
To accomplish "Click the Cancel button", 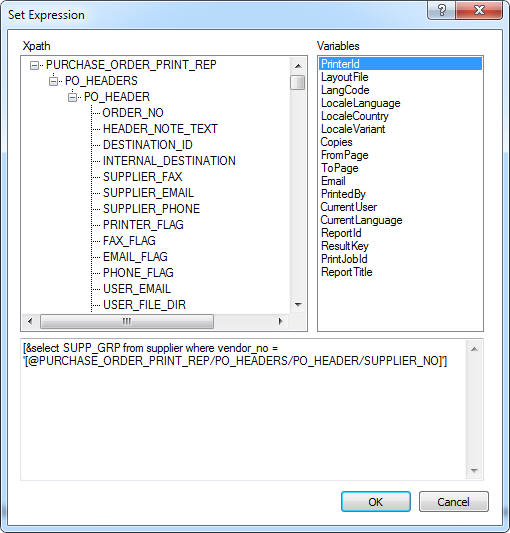I will 454,502.
